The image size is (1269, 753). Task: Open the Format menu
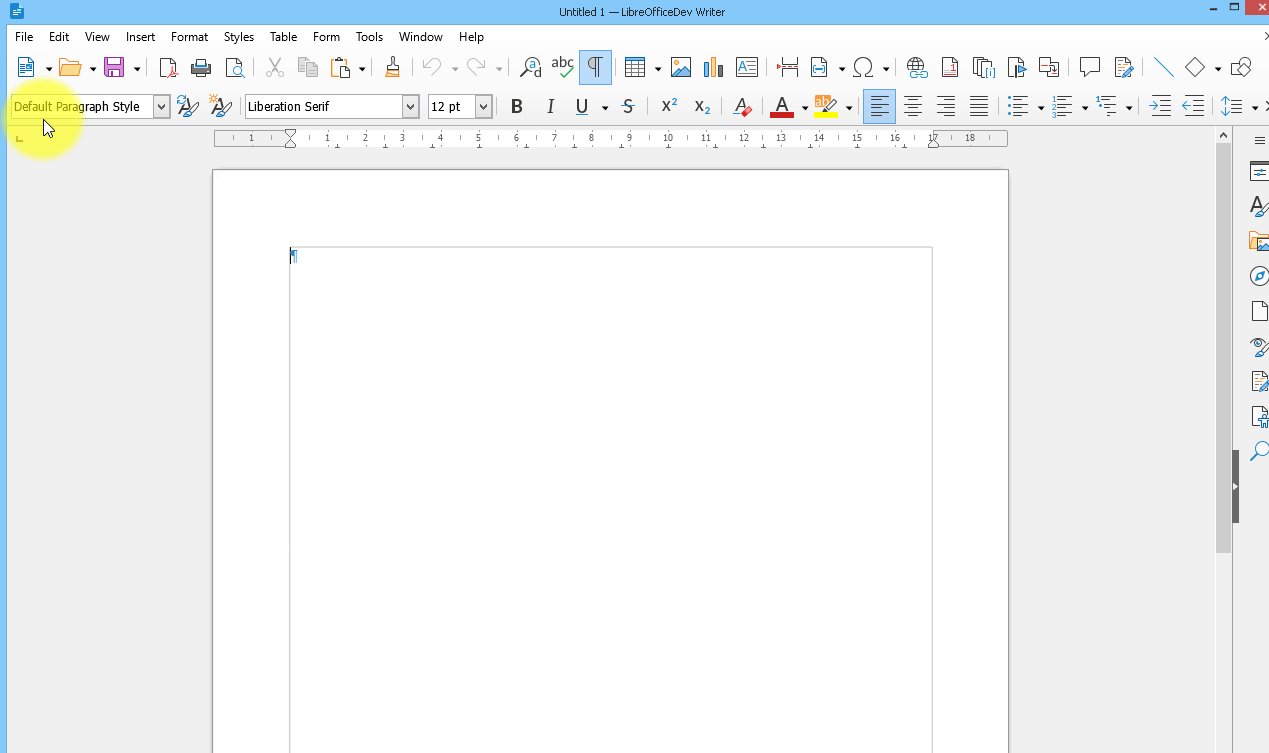click(x=189, y=37)
